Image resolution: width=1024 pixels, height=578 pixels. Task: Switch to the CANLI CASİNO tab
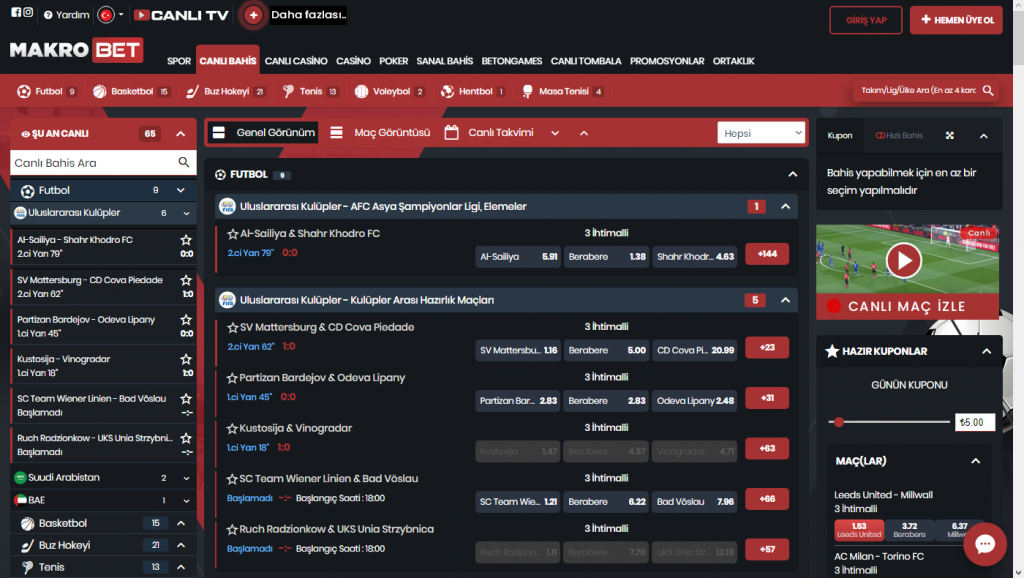296,61
